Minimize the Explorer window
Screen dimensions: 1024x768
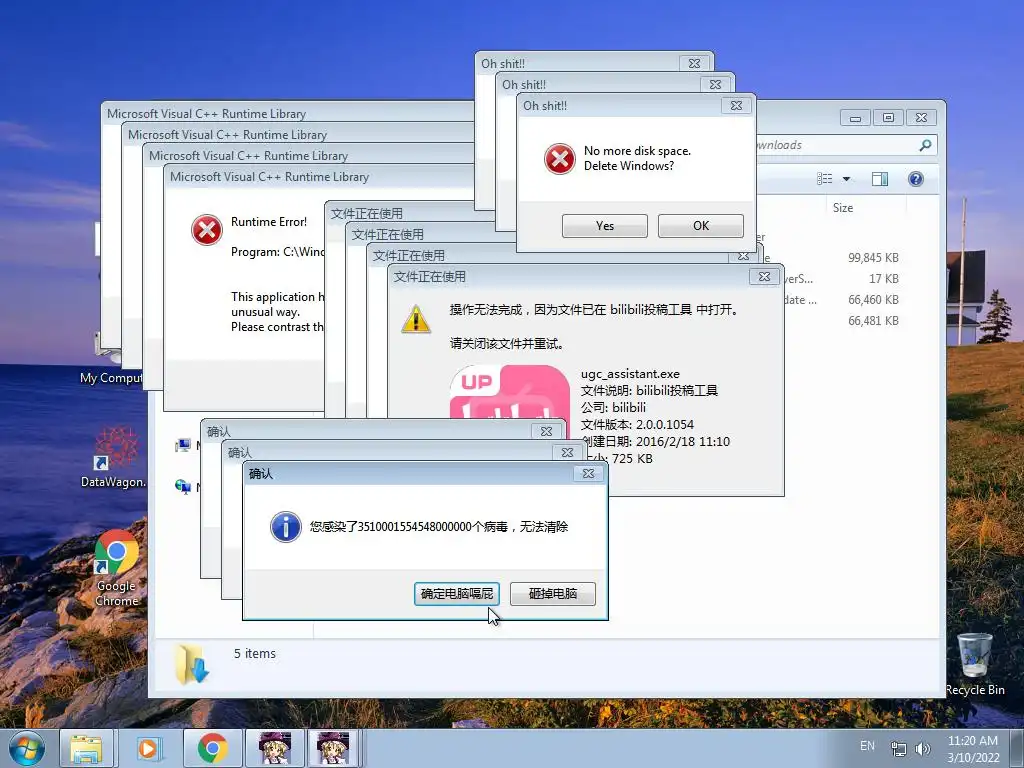tap(856, 118)
